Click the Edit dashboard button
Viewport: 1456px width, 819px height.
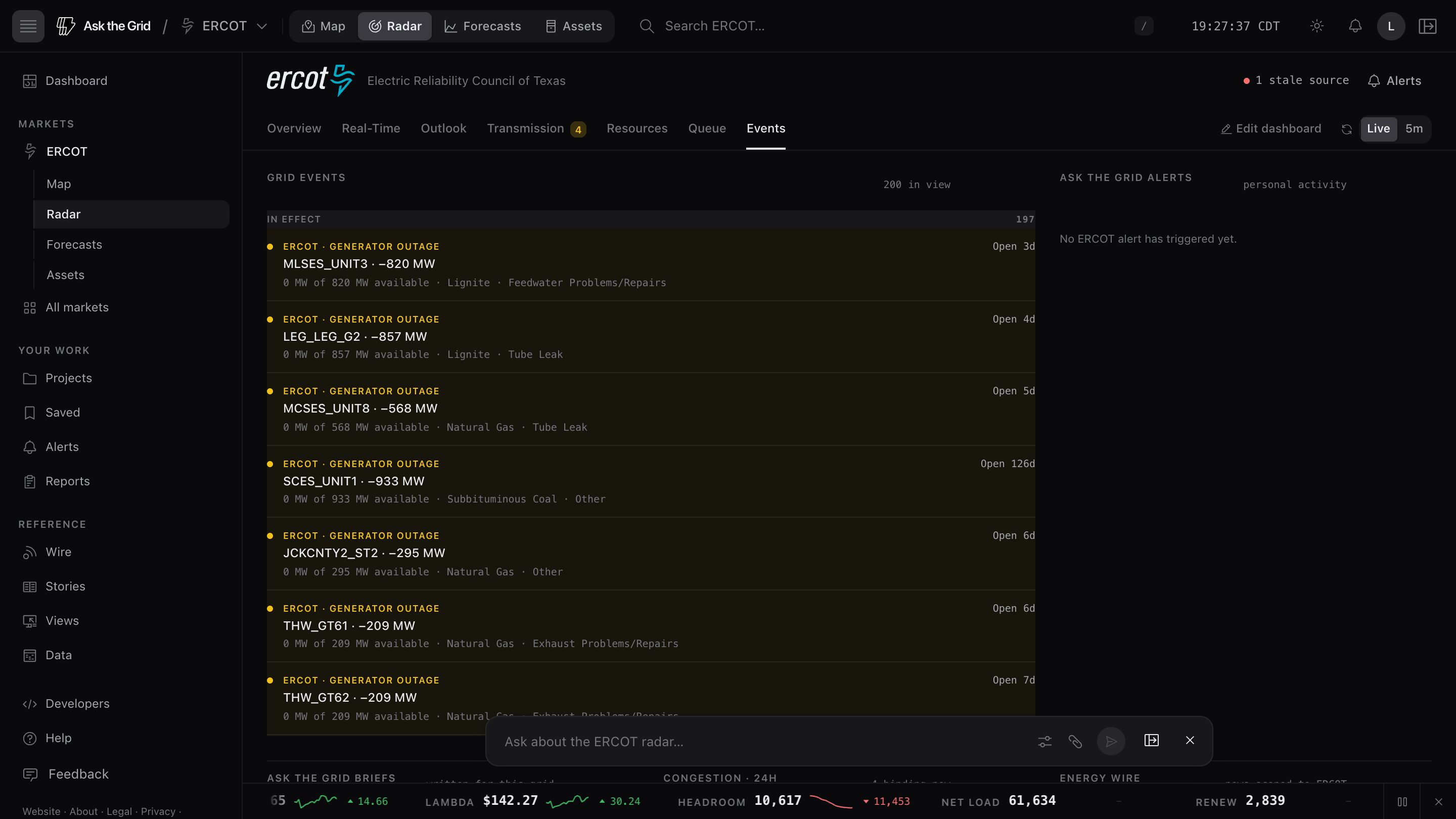(x=1270, y=129)
